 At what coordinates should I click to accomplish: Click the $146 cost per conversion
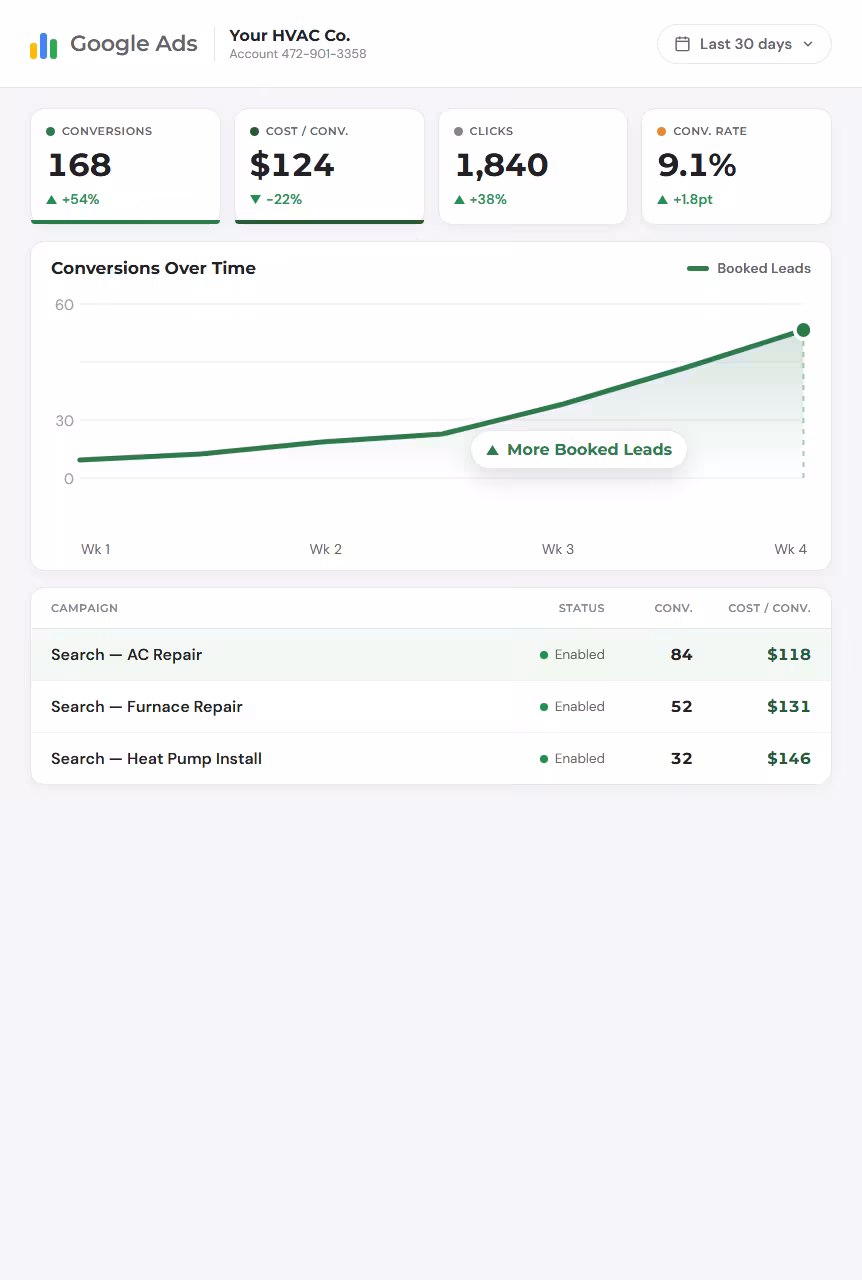click(x=789, y=759)
